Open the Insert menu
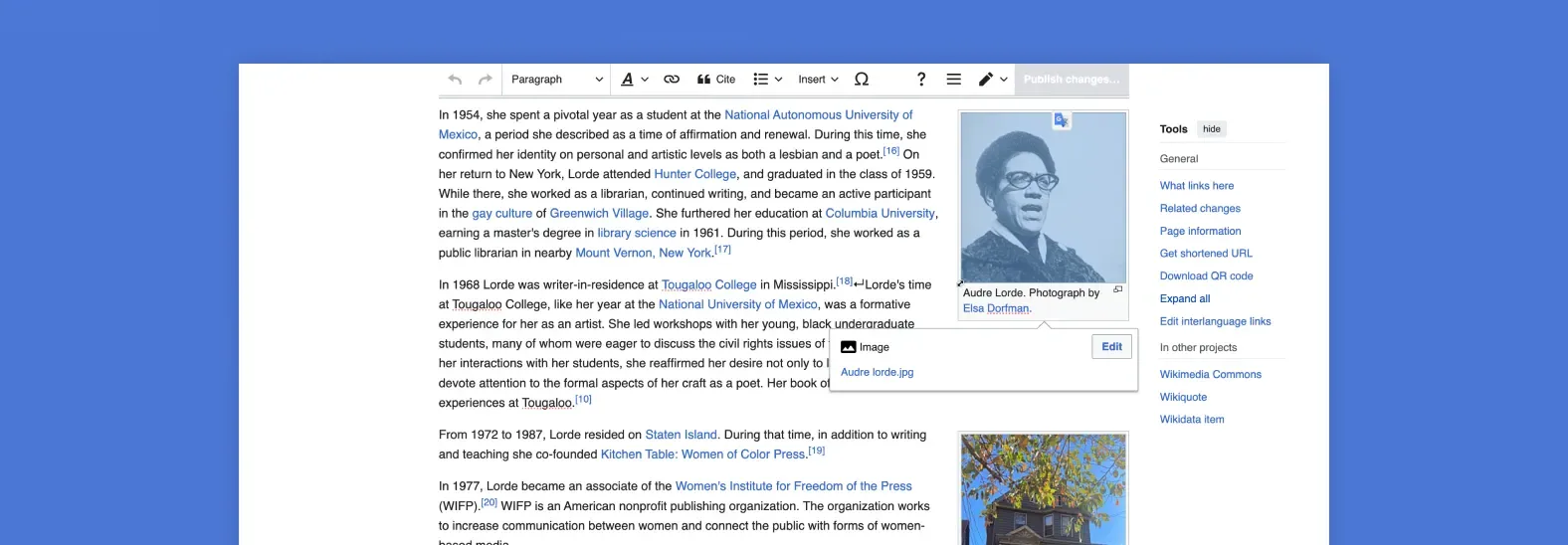This screenshot has height=545, width=1568. [818, 80]
